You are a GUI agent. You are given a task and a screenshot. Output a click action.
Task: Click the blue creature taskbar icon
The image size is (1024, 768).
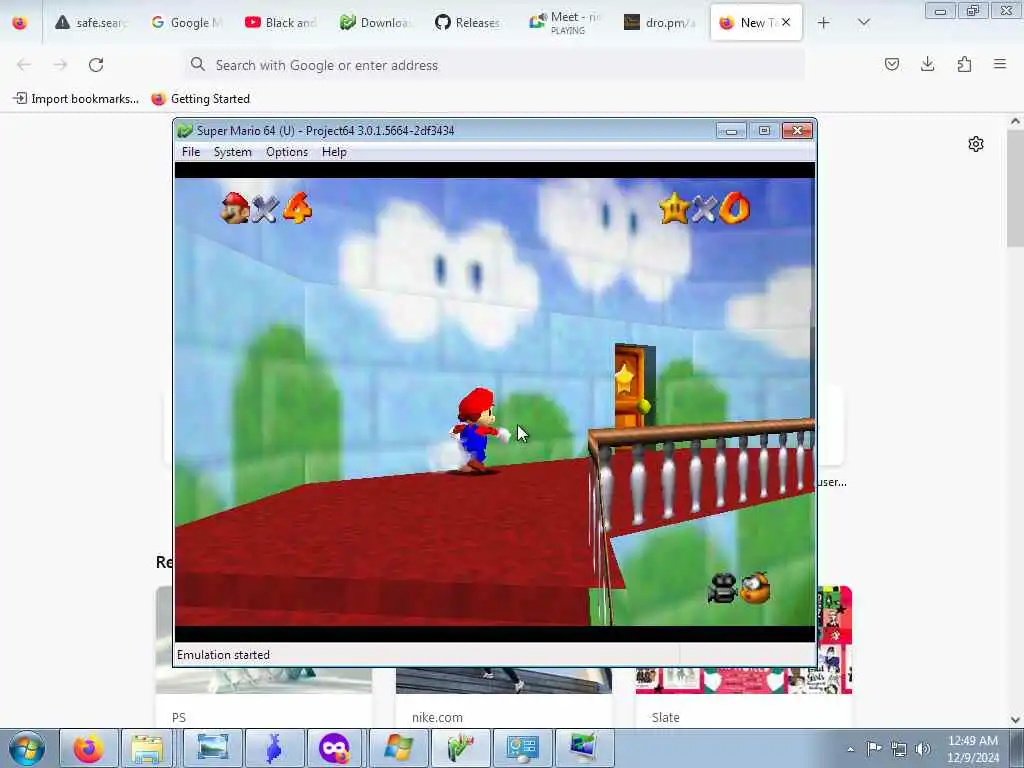274,748
